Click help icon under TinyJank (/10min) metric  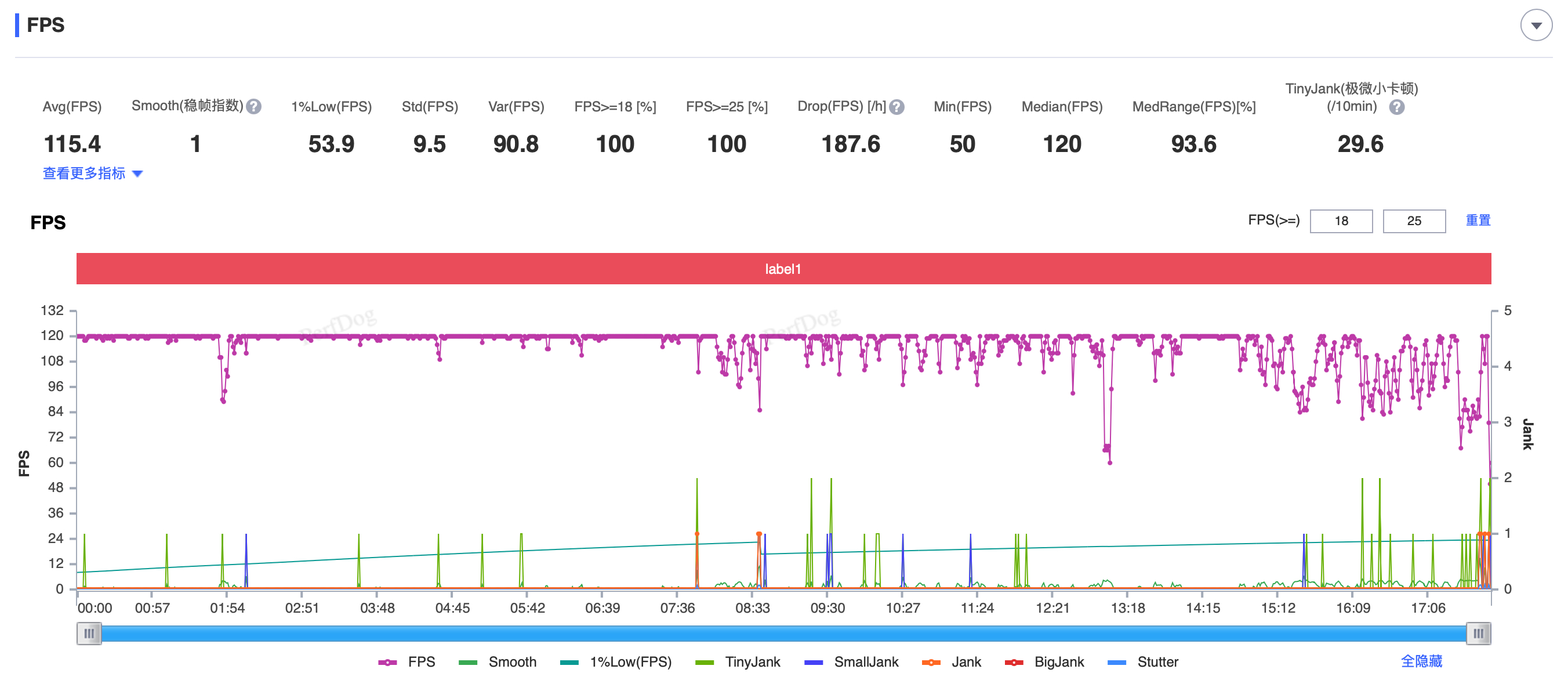(1396, 107)
